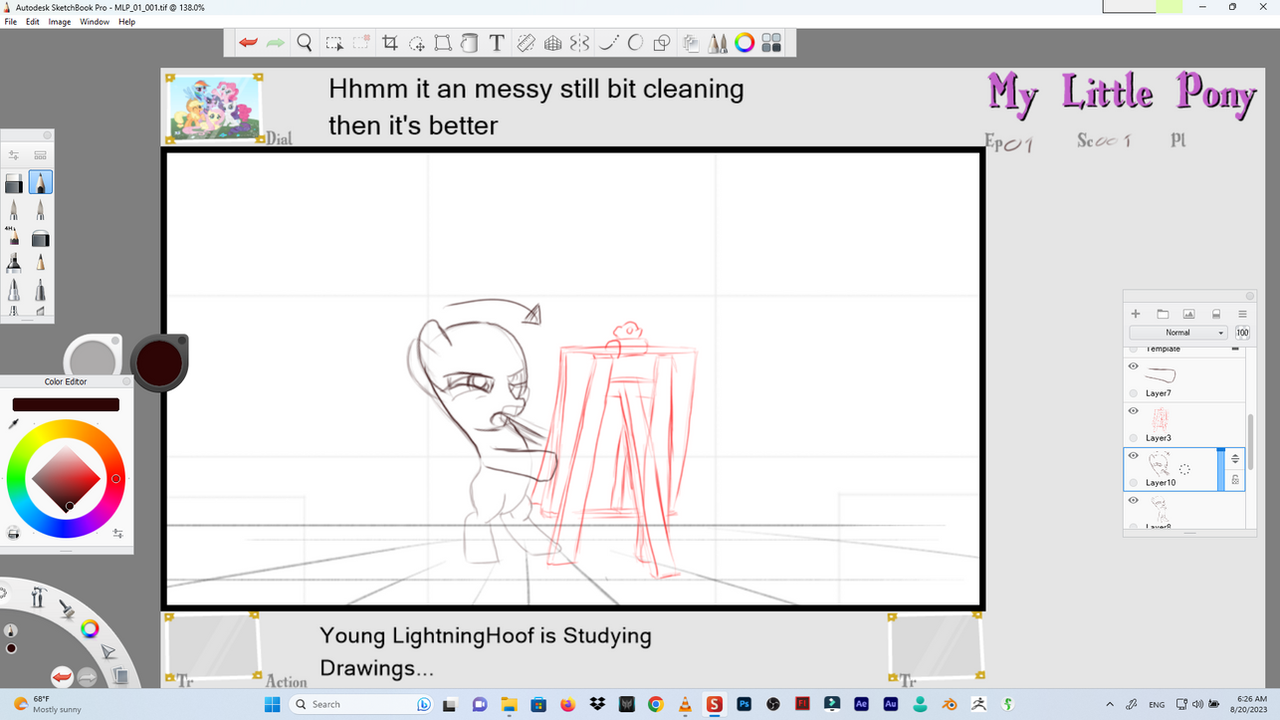Hide Layer3 with its eye icon
Image resolution: width=1280 pixels, height=720 pixels.
(x=1133, y=411)
